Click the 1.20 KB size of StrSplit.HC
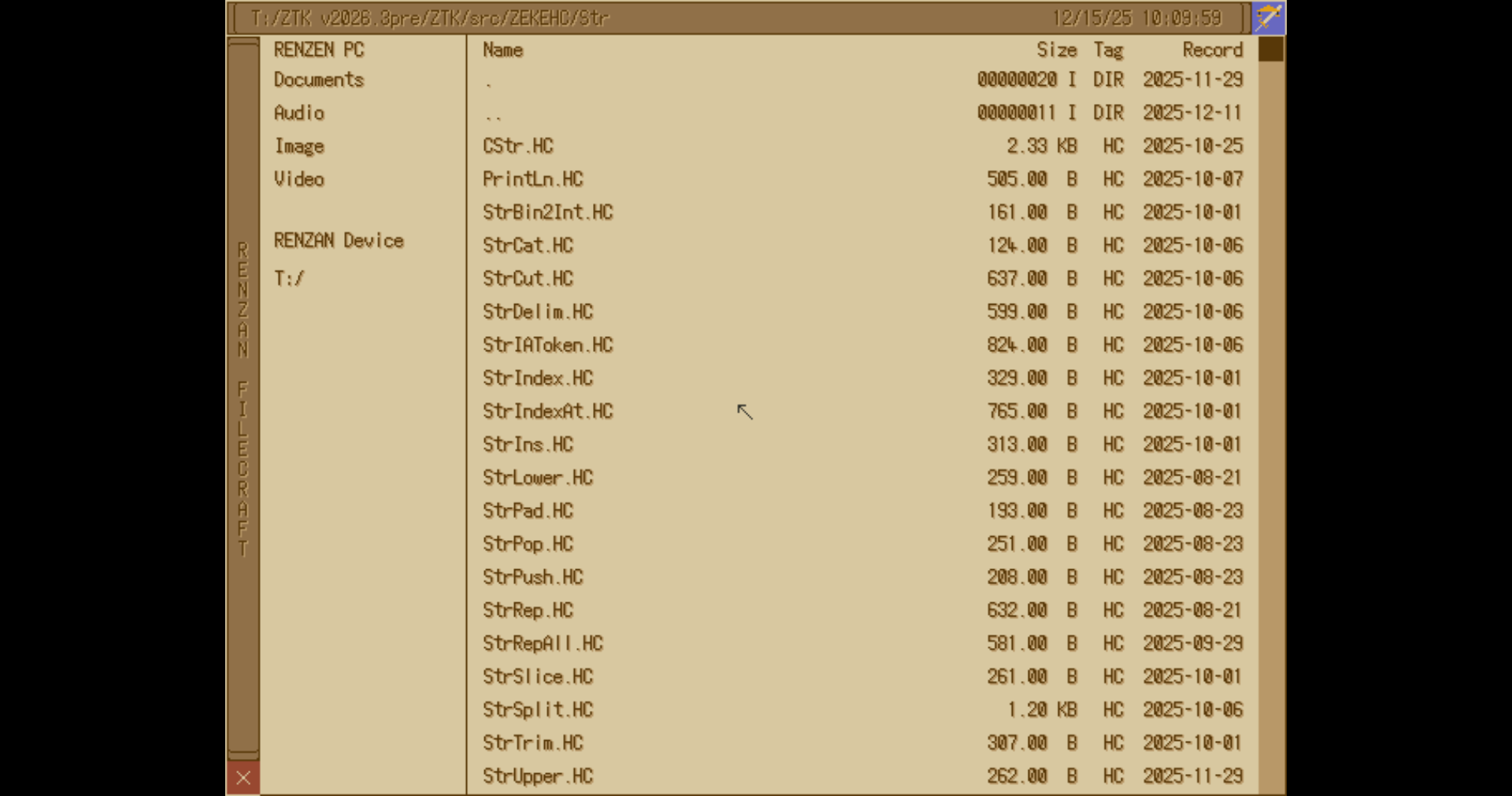This screenshot has width=1512, height=796. (1041, 709)
